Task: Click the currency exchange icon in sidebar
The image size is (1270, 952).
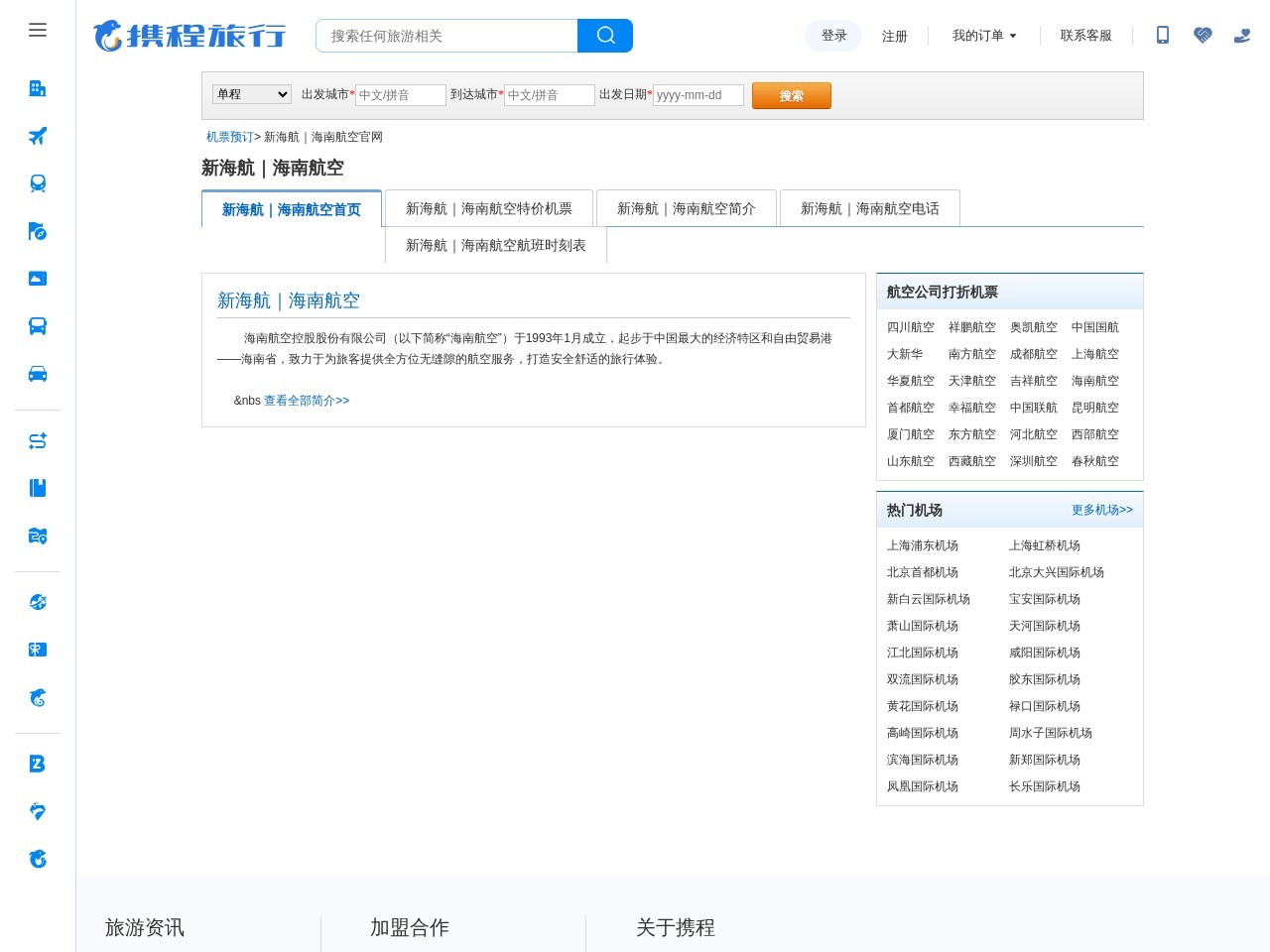Action: [x=38, y=440]
